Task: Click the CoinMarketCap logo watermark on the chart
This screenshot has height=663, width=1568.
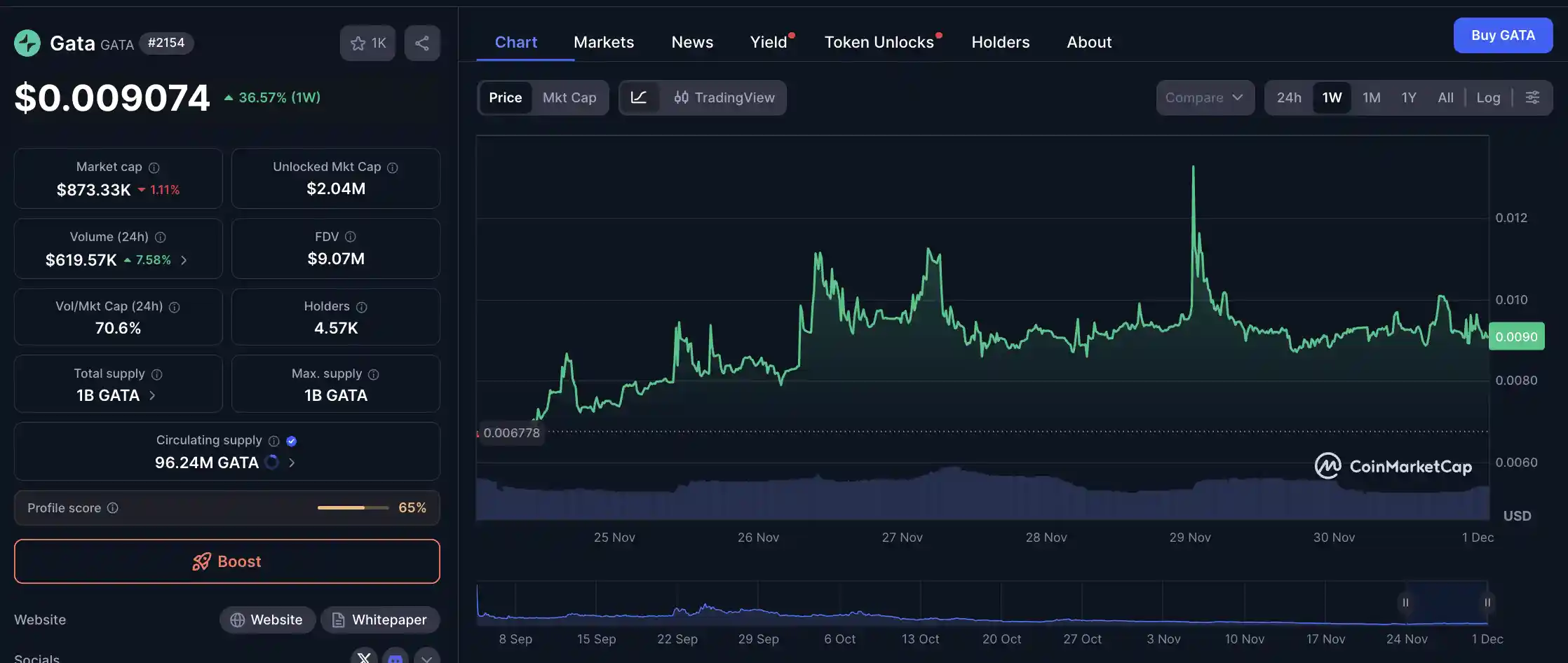Action: pos(1393,465)
